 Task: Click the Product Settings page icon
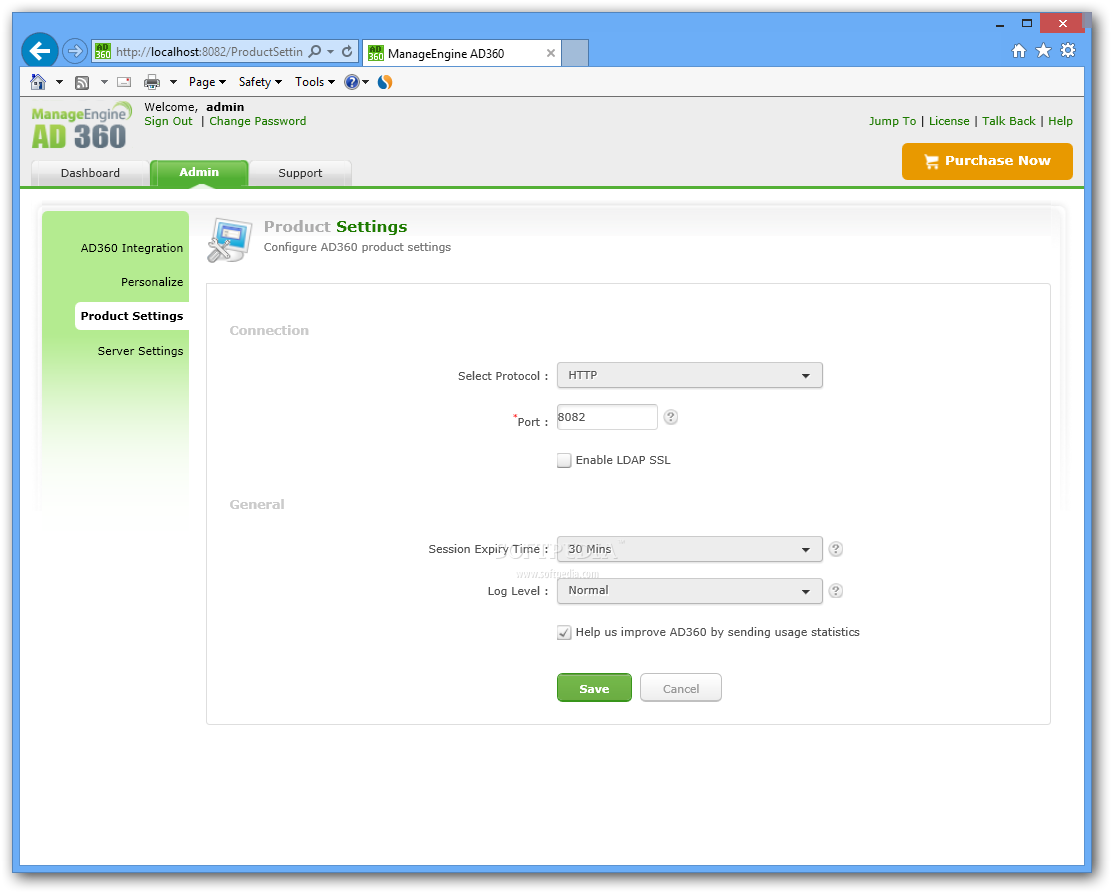point(230,240)
